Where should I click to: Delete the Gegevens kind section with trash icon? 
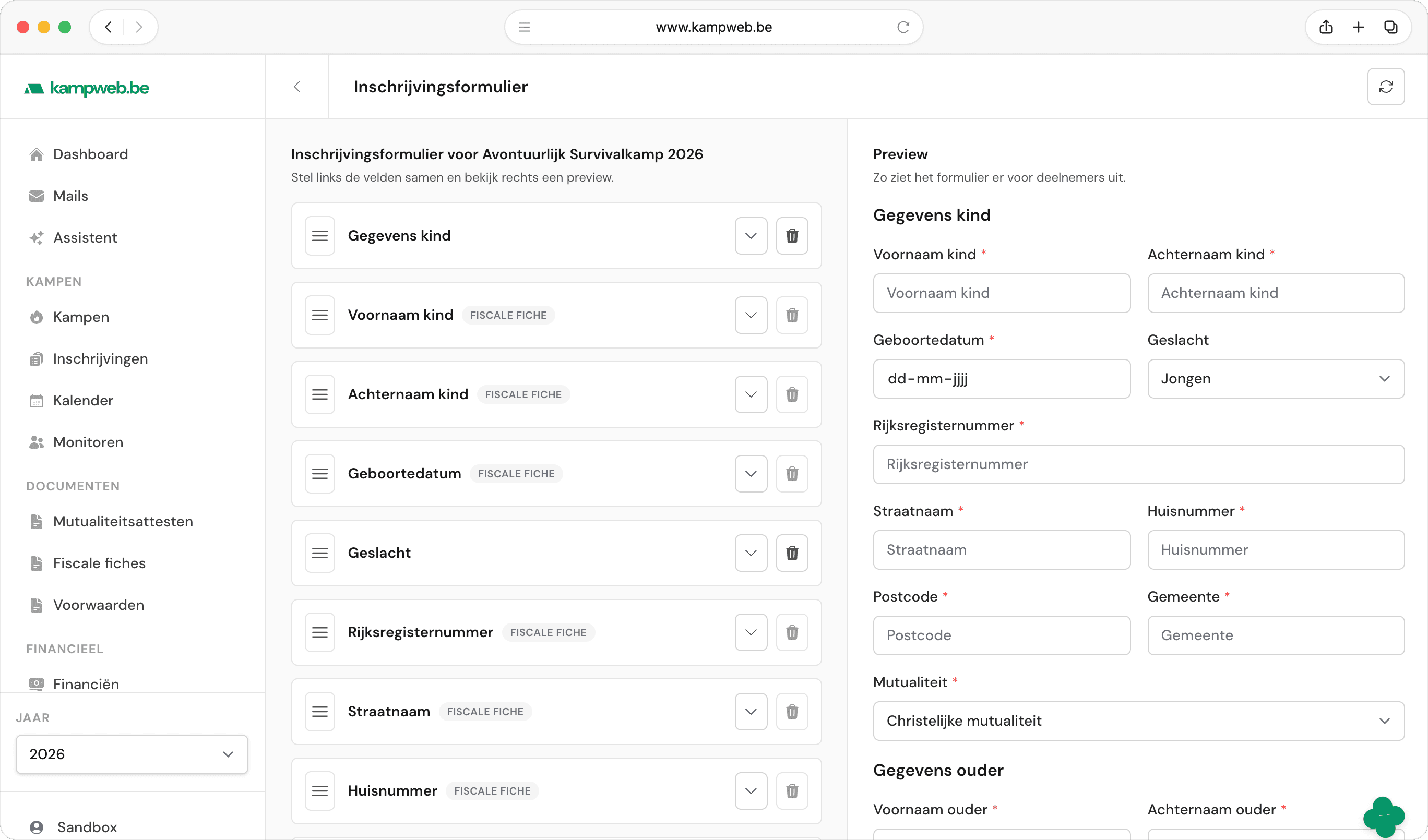tap(792, 236)
